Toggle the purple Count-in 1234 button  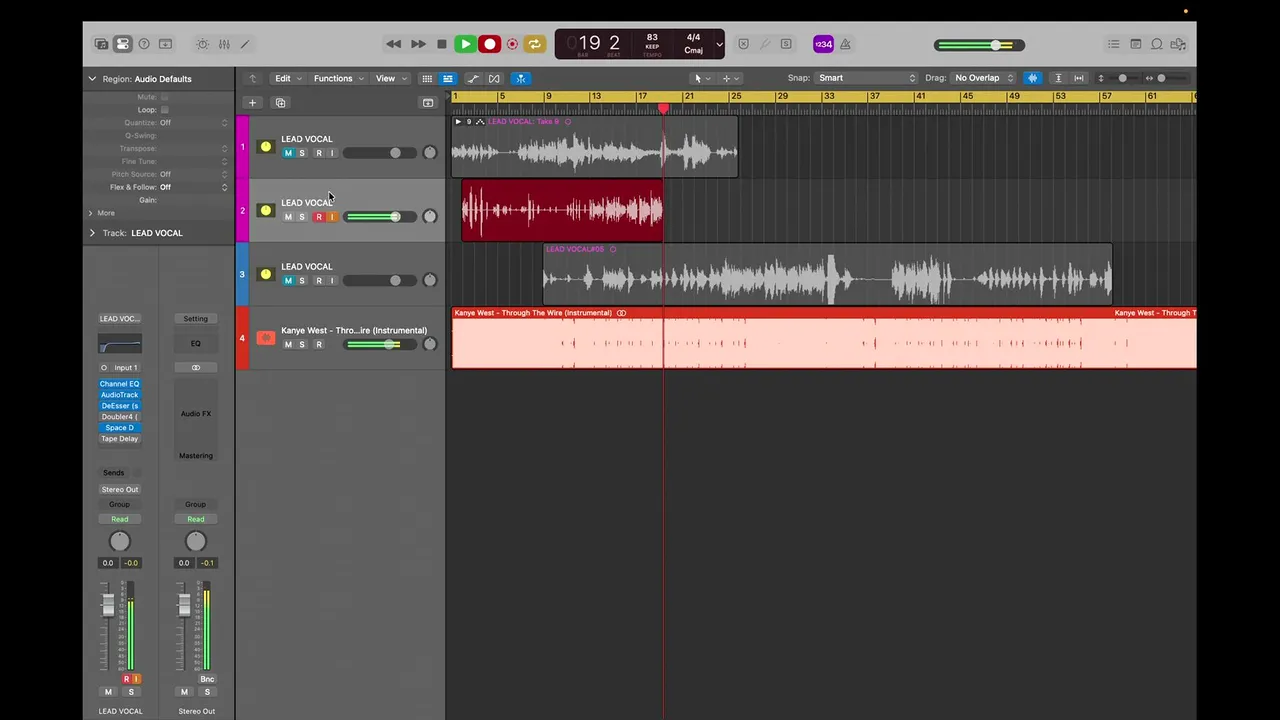tap(823, 44)
